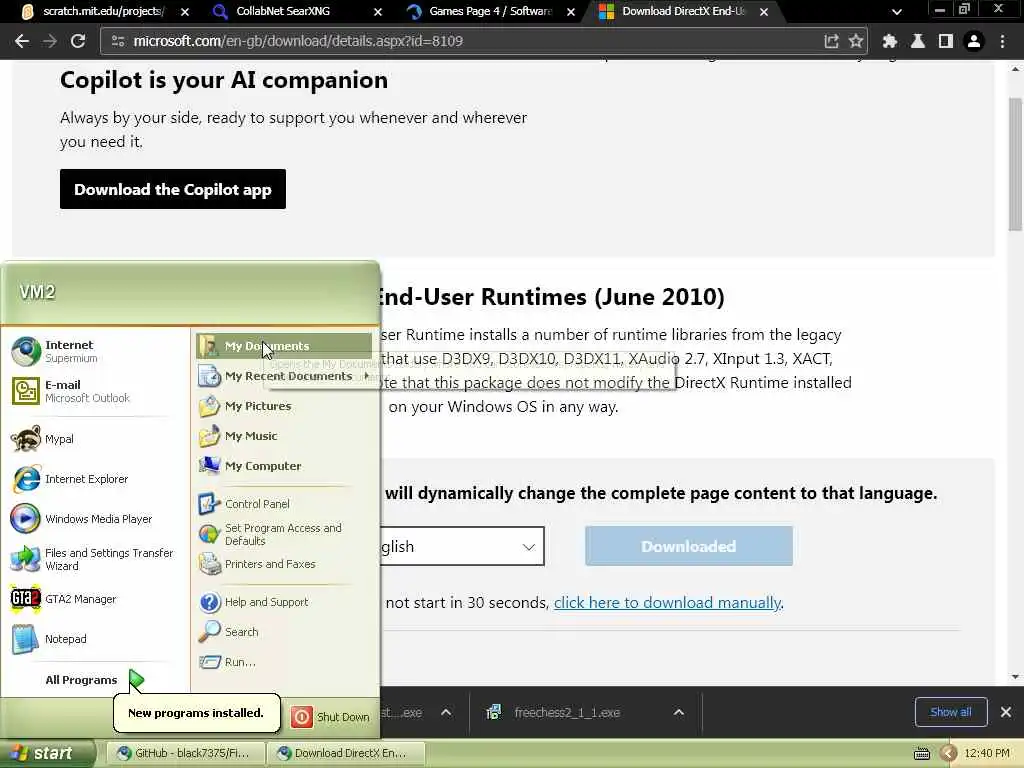Go forward in browser history
Viewport: 1024px width, 768px height.
50,41
